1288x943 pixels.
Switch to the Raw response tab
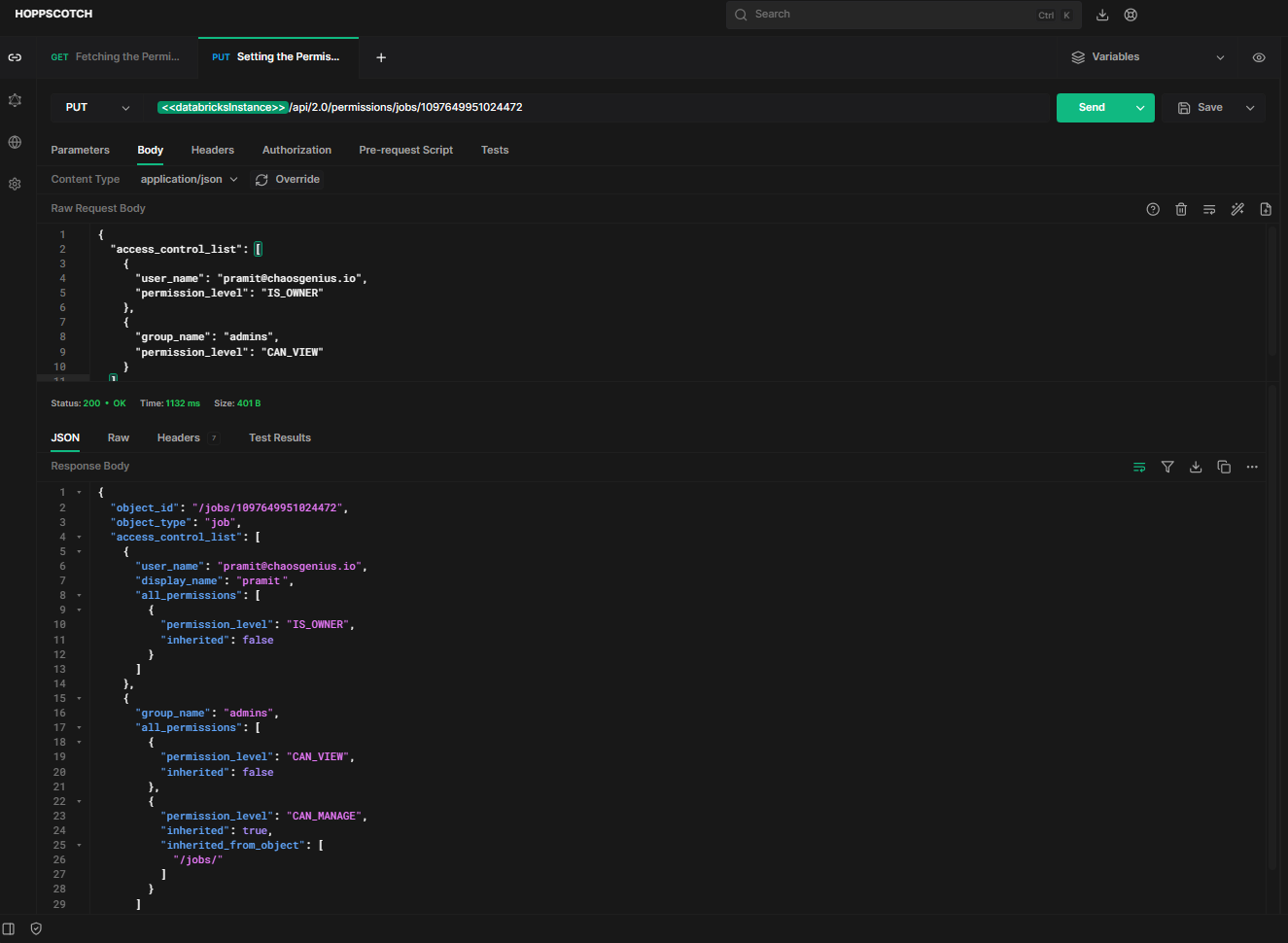(118, 437)
